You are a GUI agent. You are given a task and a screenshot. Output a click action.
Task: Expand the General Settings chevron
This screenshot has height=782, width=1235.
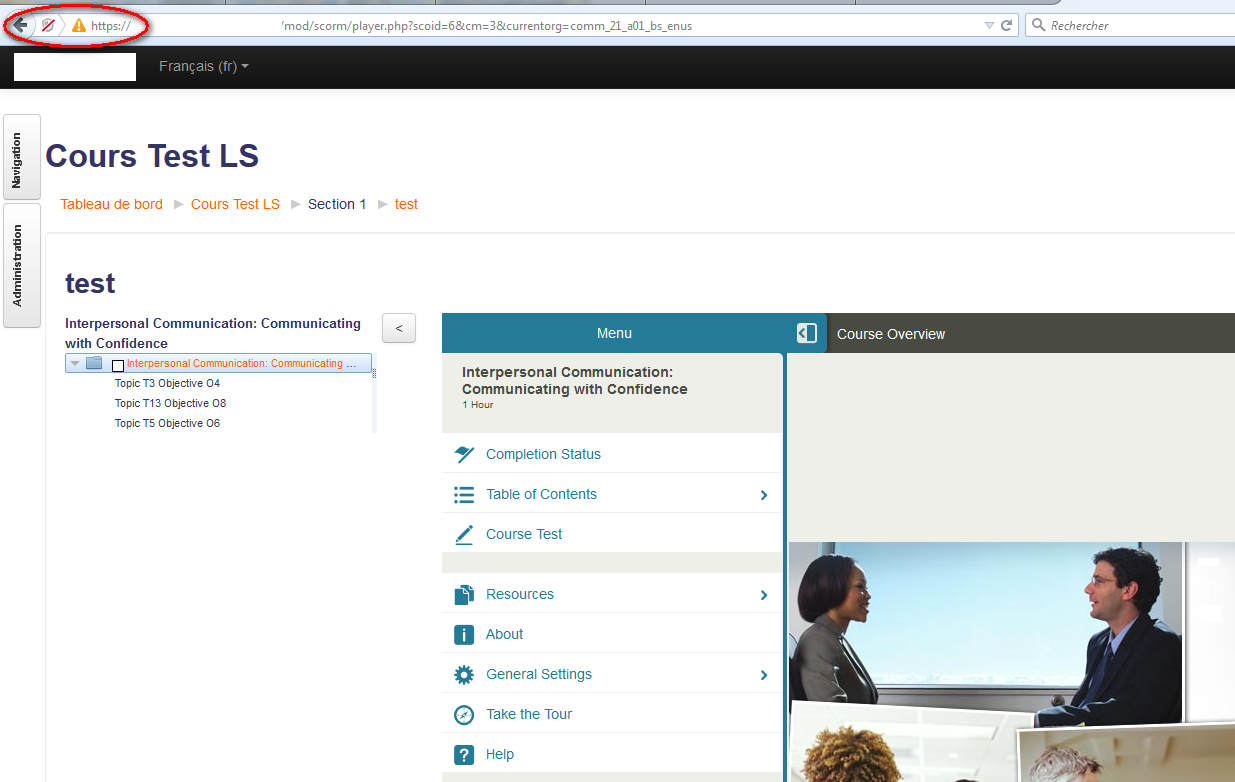pyautogui.click(x=764, y=675)
